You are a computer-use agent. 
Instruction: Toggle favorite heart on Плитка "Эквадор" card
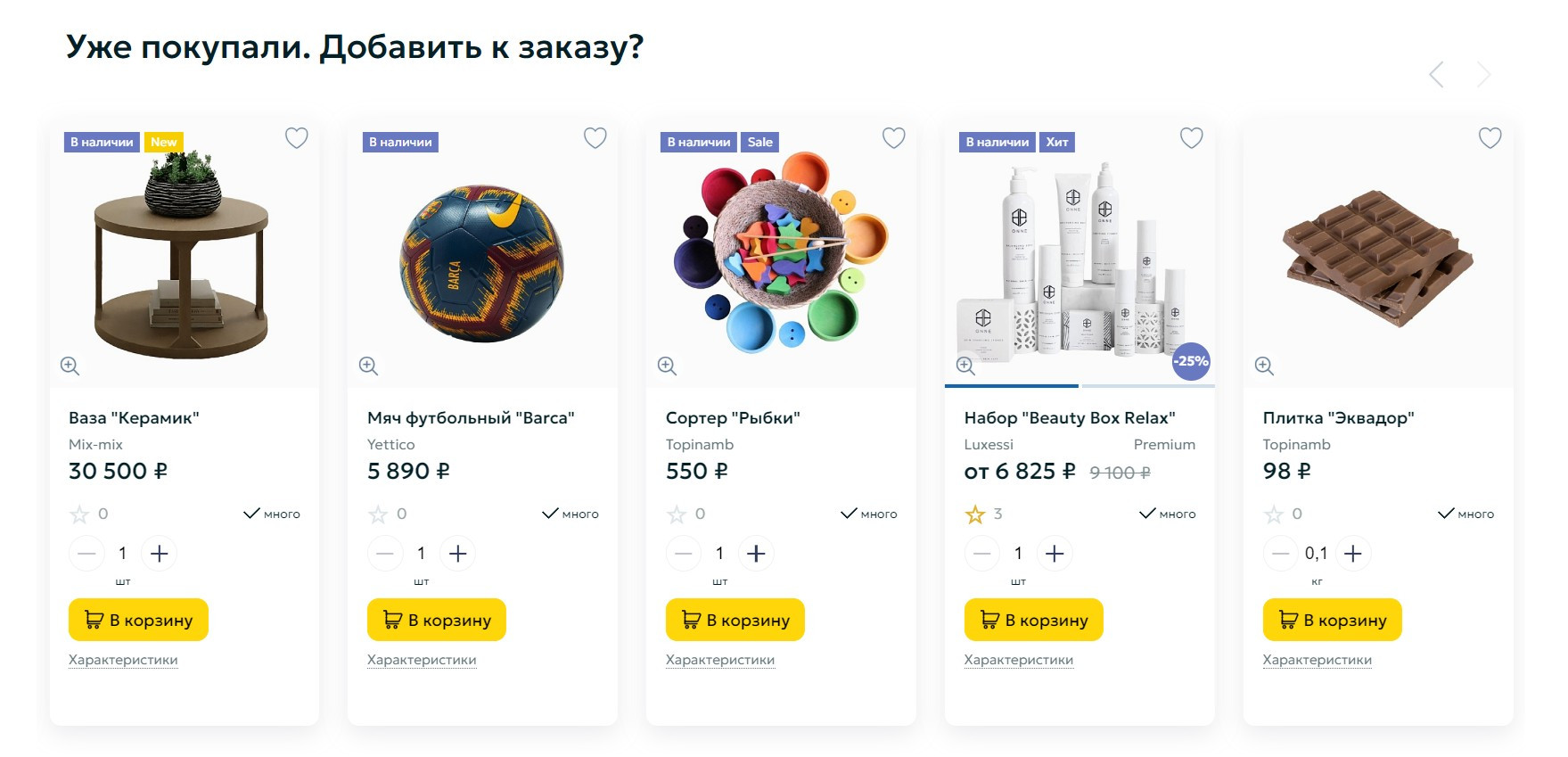coord(1490,138)
